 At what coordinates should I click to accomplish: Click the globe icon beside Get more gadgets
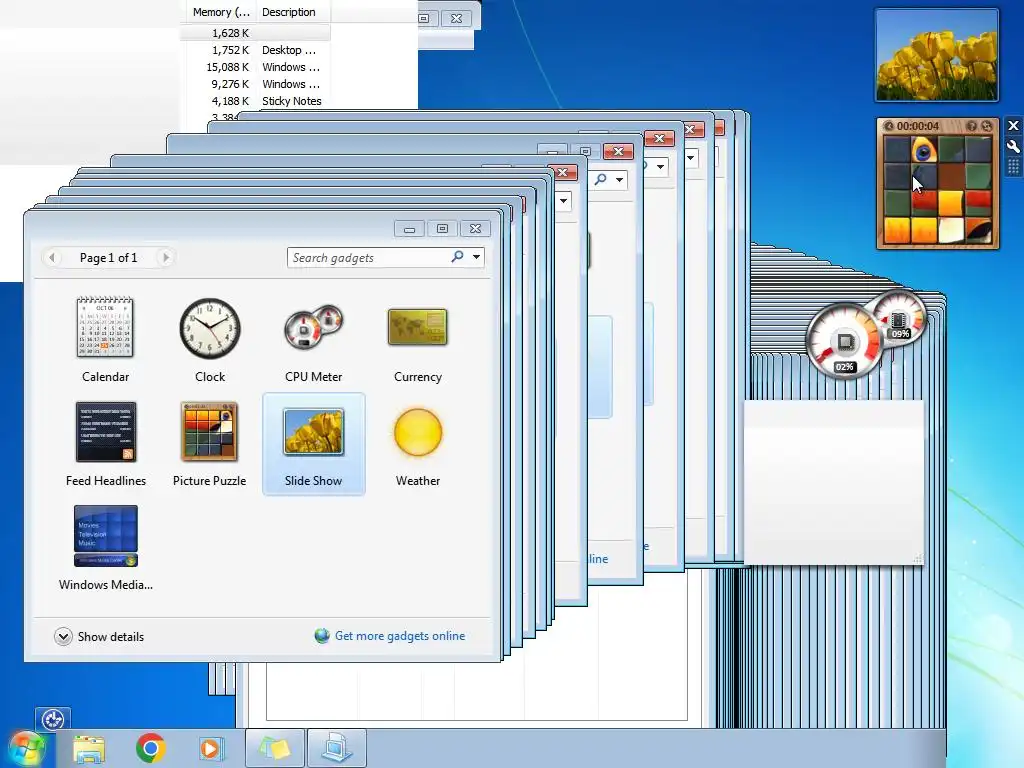tap(322, 635)
